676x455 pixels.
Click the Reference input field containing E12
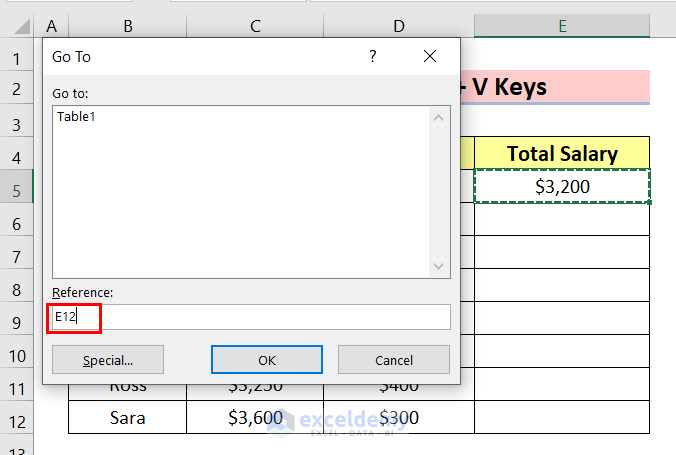[x=251, y=317]
